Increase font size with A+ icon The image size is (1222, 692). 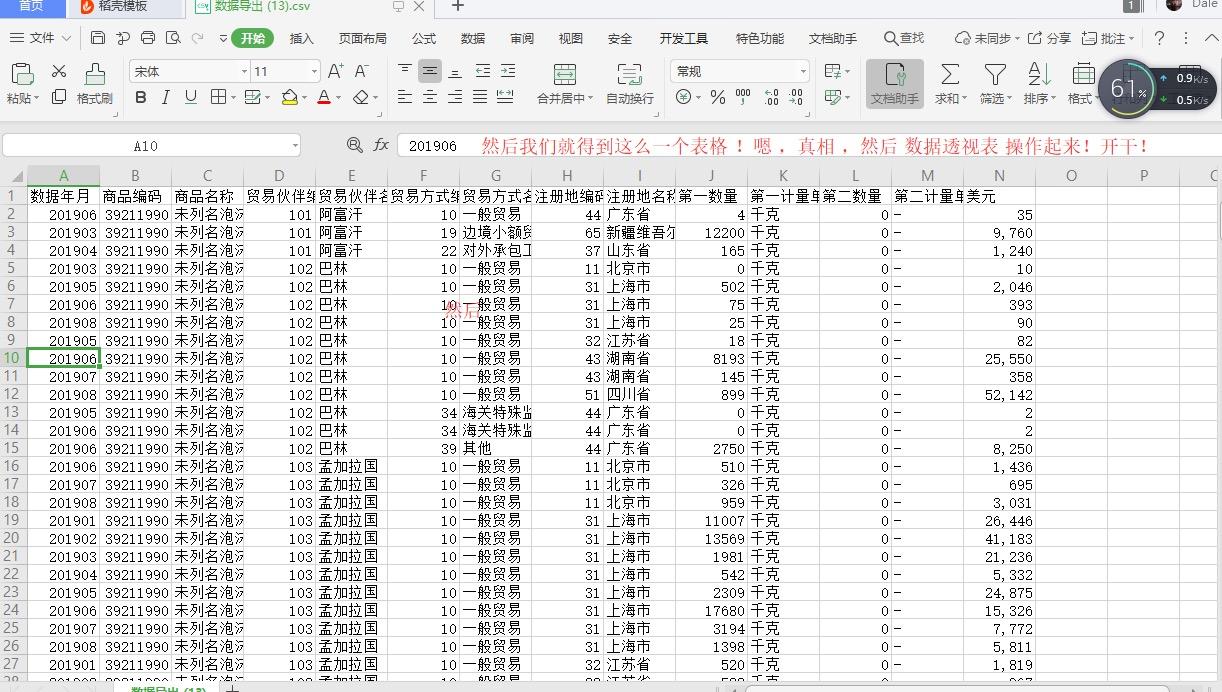(336, 71)
